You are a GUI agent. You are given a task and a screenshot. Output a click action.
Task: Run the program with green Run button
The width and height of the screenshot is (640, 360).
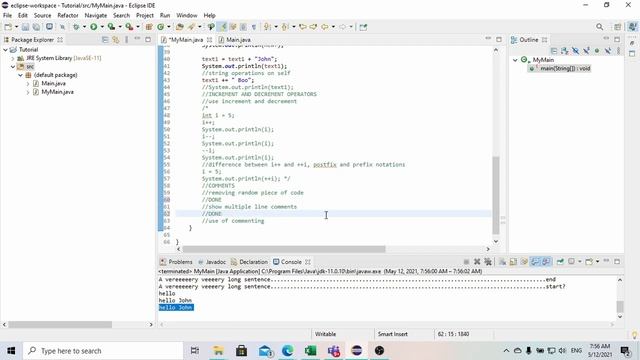click(x=93, y=27)
